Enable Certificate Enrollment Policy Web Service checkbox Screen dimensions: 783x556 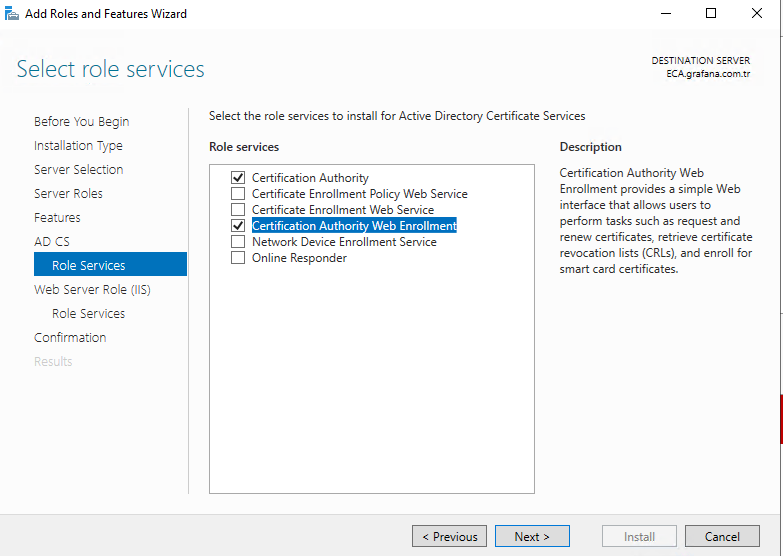[x=238, y=193]
